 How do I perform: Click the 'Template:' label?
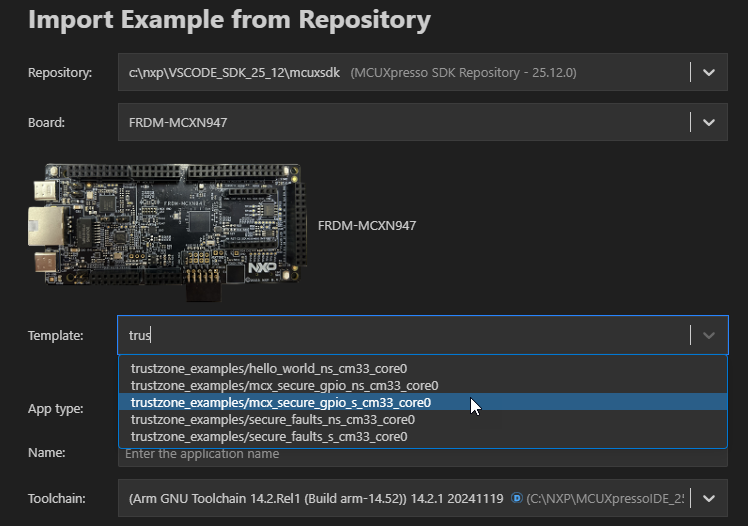coord(56,336)
